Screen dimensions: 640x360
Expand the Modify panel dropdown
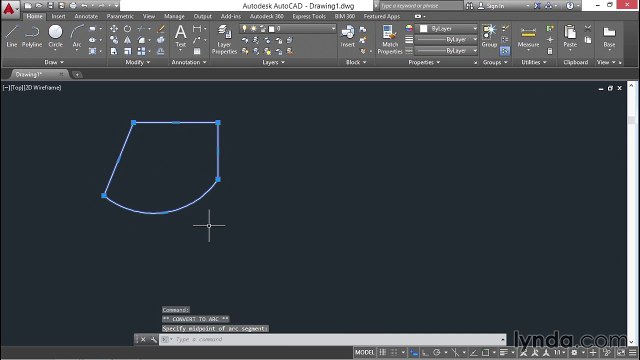coord(138,62)
